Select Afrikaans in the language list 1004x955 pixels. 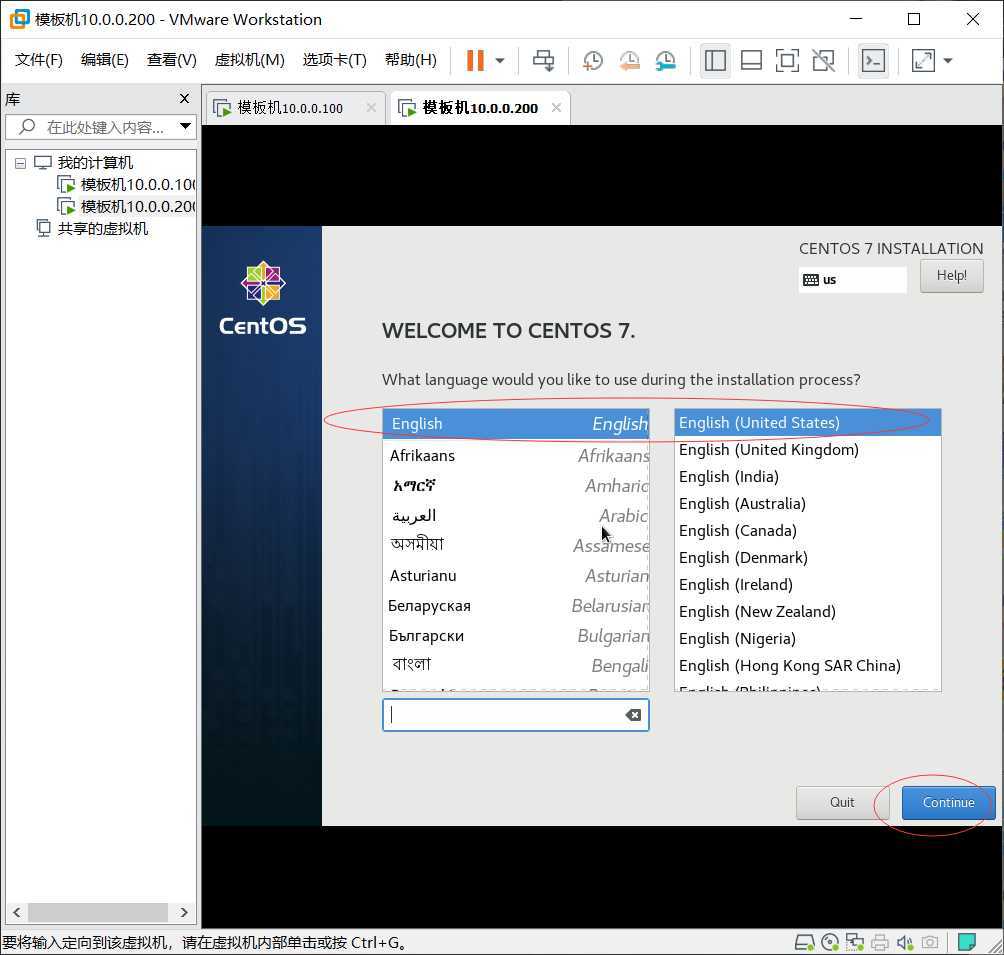click(x=516, y=455)
